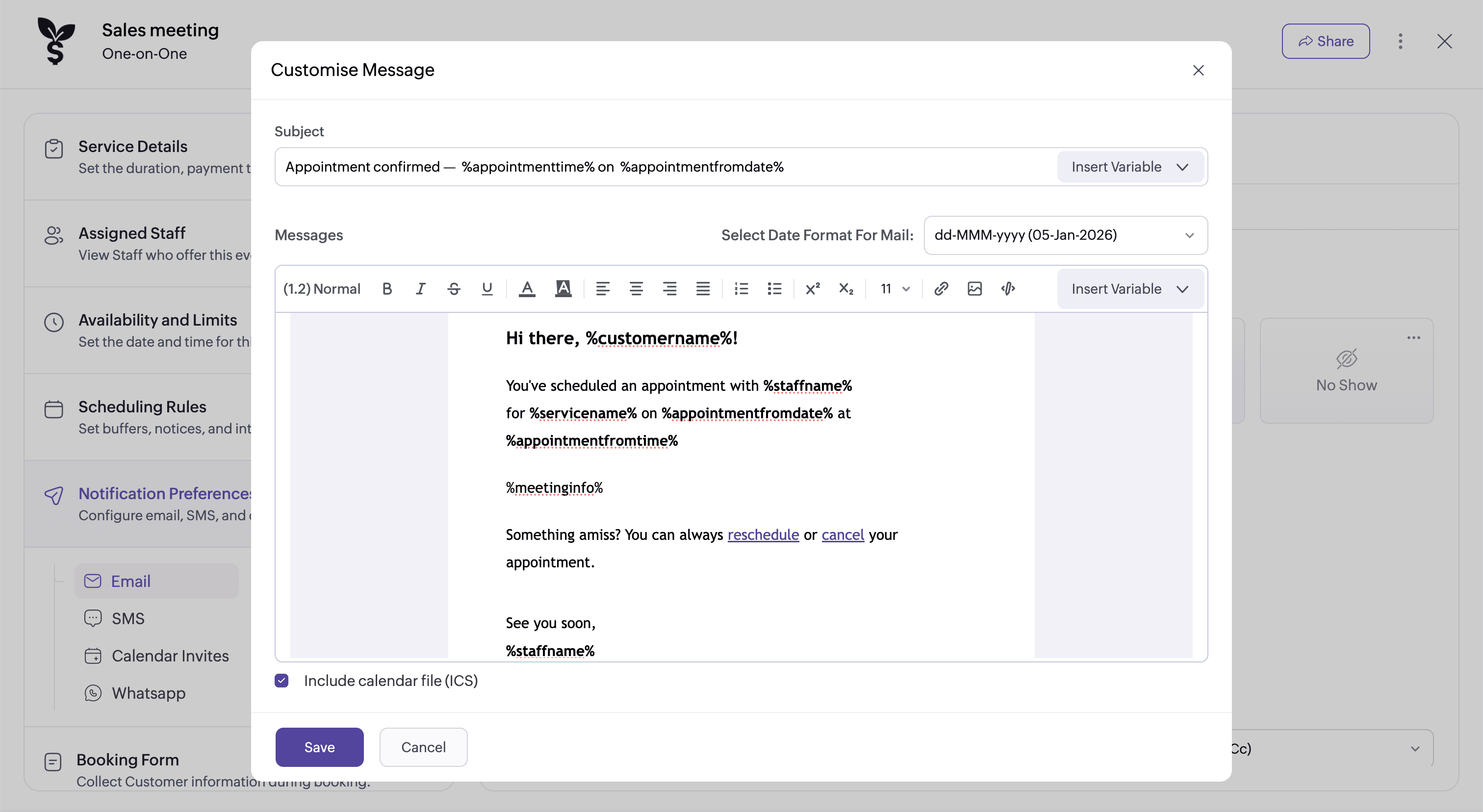The width and height of the screenshot is (1483, 812).
Task: Click the %meetinginfo% variable in message body
Action: click(x=554, y=488)
